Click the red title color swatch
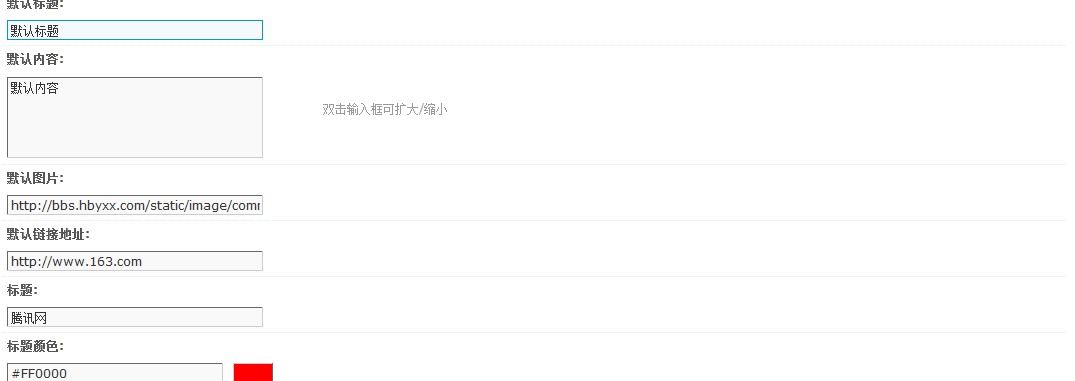Image resolution: width=1075 pixels, height=381 pixels. click(x=253, y=372)
